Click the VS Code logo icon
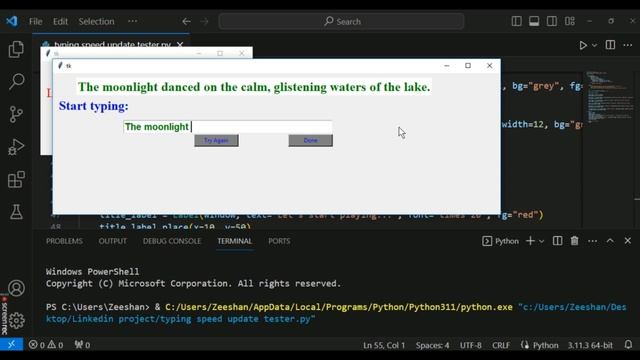640x360 pixels. [x=12, y=21]
